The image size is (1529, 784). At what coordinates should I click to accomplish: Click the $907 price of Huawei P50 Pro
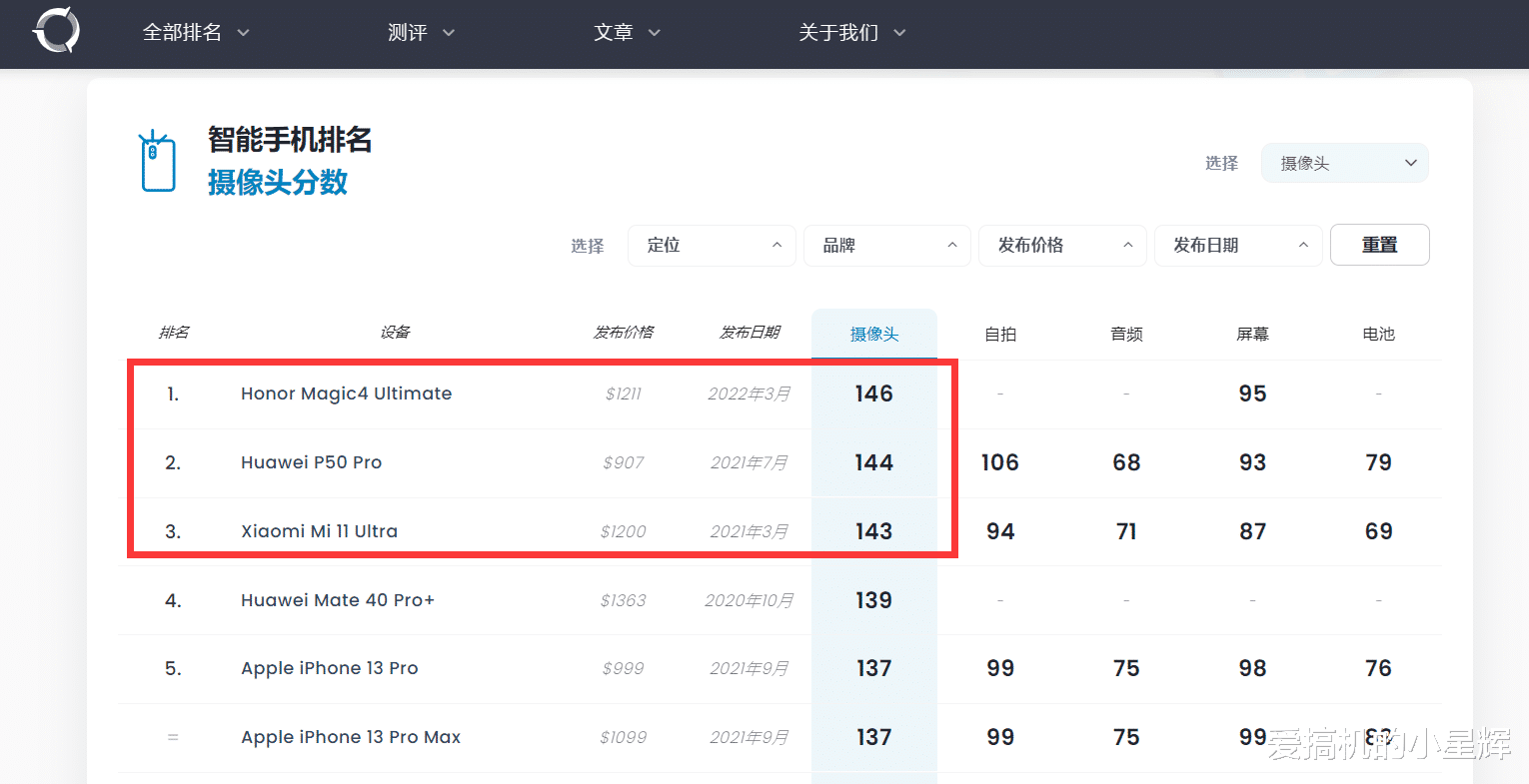coord(624,462)
